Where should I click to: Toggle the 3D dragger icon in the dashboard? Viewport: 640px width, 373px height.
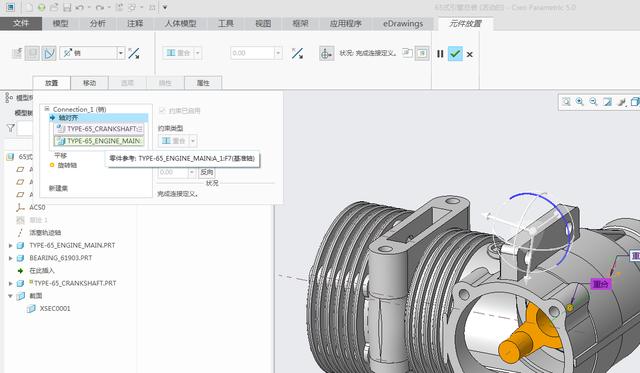point(326,53)
